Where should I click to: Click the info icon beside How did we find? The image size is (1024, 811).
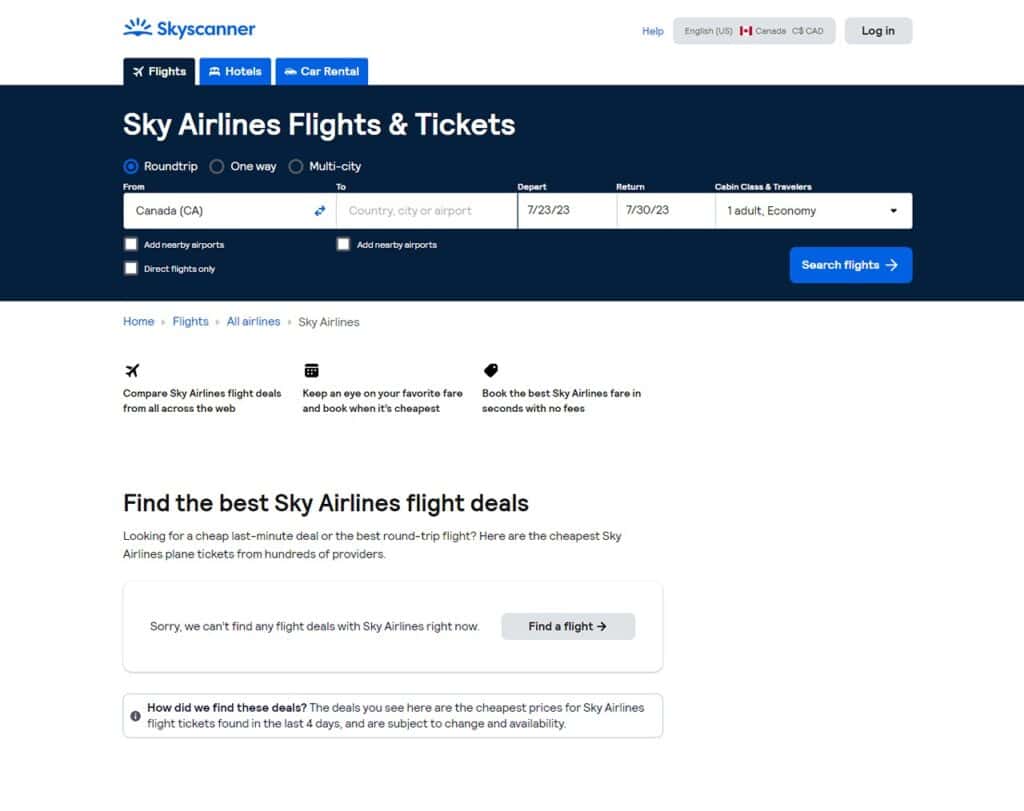(x=135, y=716)
